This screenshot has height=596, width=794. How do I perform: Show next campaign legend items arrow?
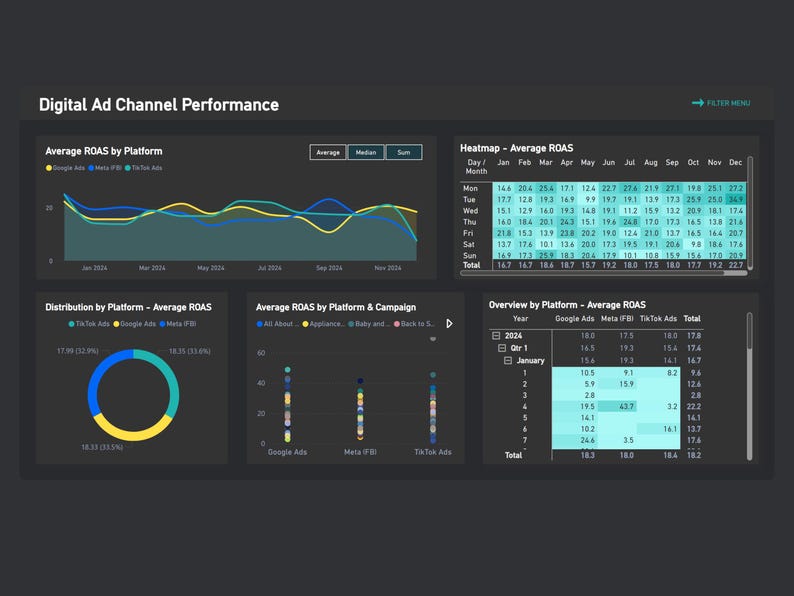tap(449, 324)
